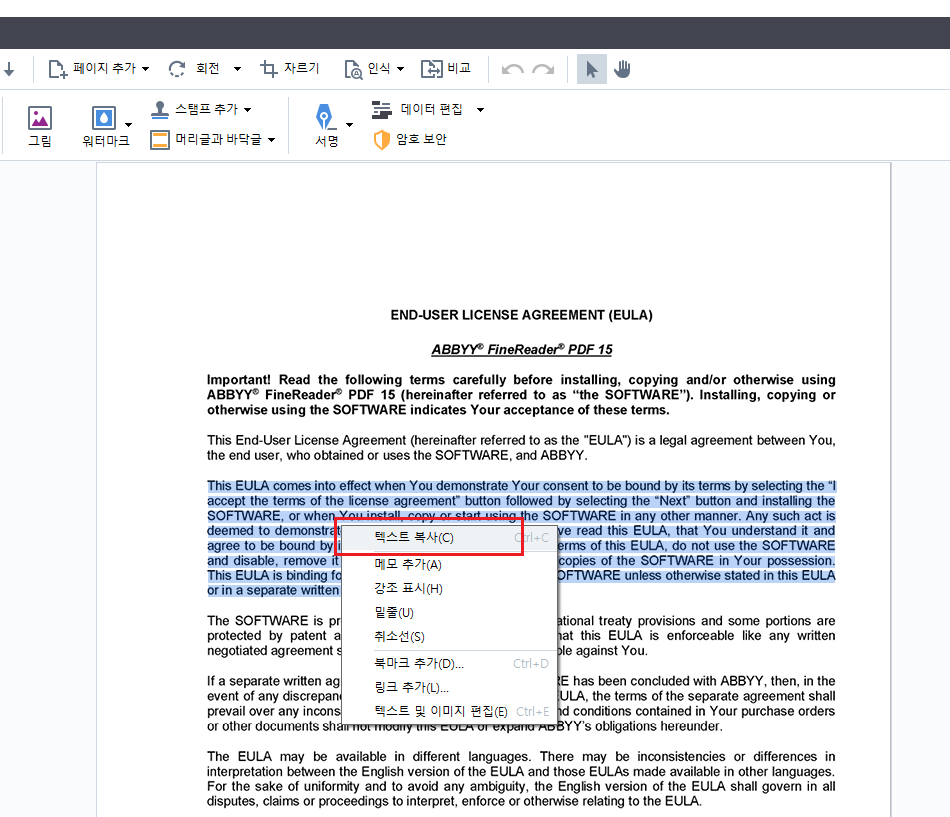Image resolution: width=950 pixels, height=817 pixels.
Task: Click the bold paragraph starting "Important! Read"
Action: (521, 395)
